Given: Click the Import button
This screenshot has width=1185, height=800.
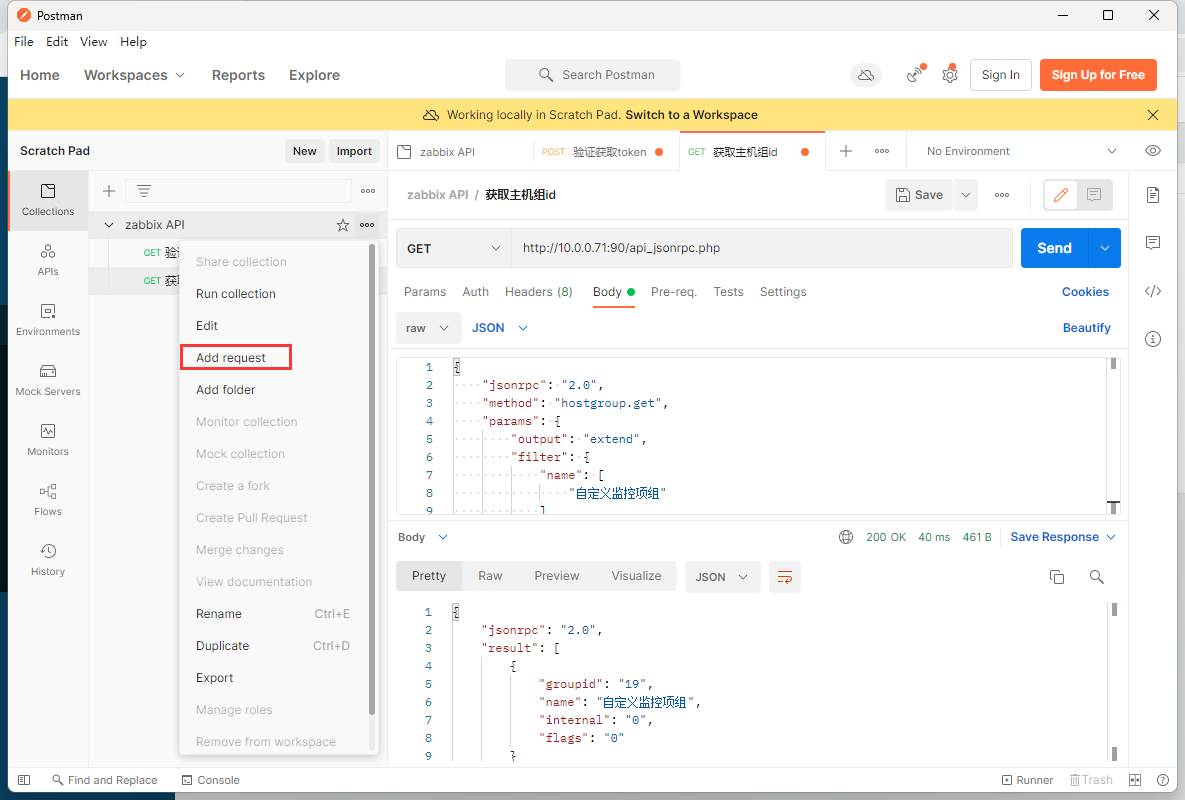Looking at the screenshot, I should pos(354,151).
